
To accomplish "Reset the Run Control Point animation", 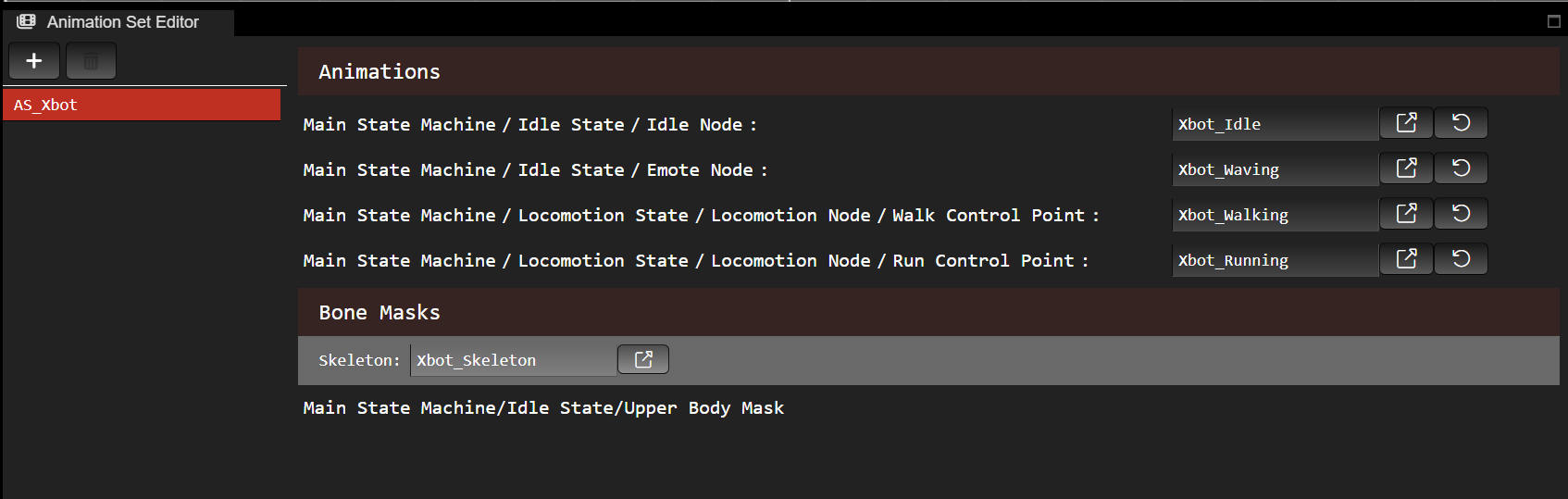I will pyautogui.click(x=1461, y=259).
